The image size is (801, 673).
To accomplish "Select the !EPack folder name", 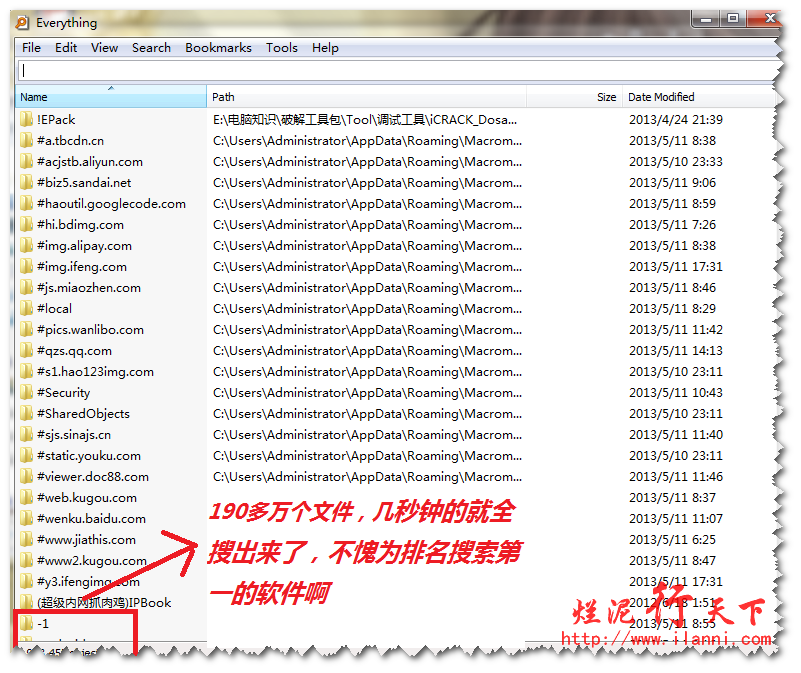I will coord(56,120).
